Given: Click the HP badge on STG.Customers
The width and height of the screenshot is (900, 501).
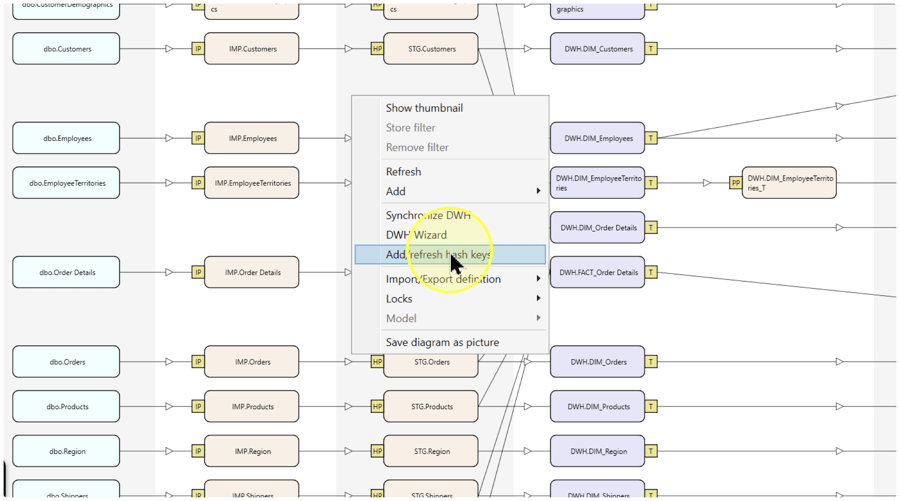Looking at the screenshot, I should pos(377,49).
